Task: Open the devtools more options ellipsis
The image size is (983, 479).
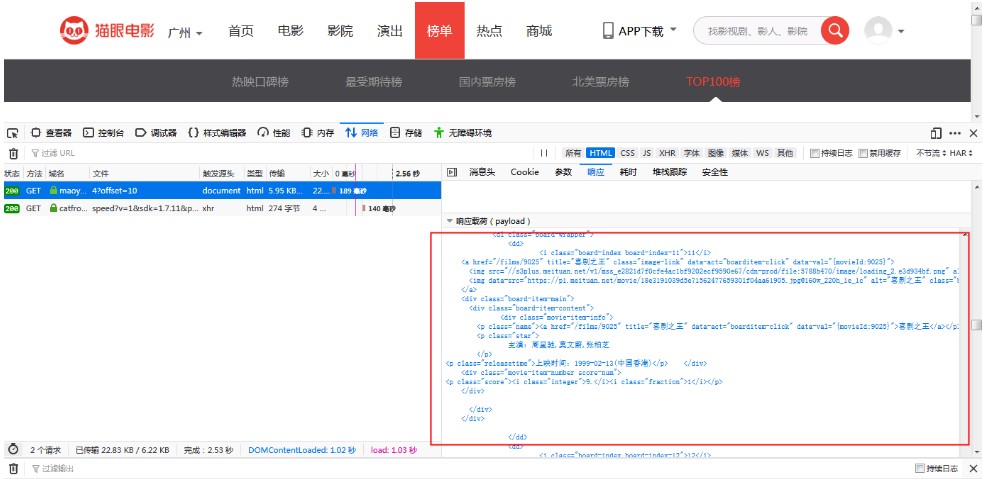Action: (x=955, y=133)
